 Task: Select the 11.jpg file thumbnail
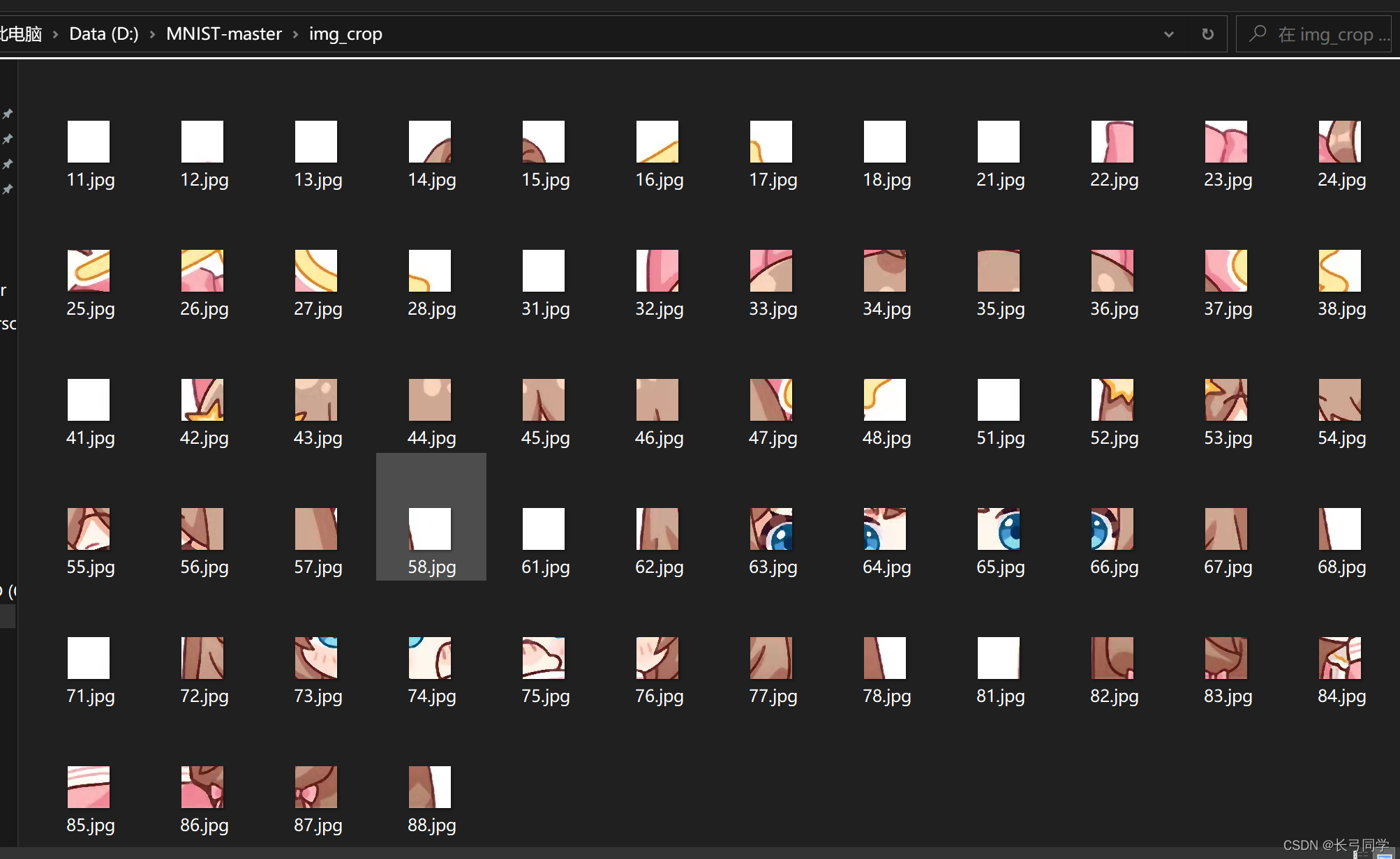(x=89, y=142)
